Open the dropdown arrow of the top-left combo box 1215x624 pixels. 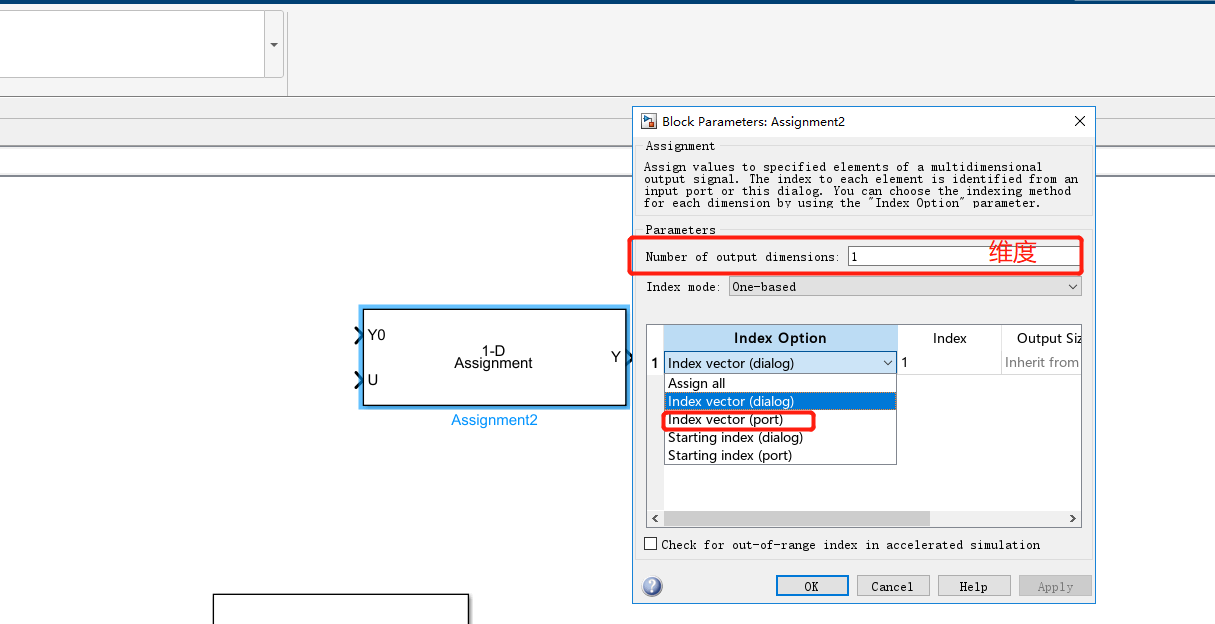(273, 43)
